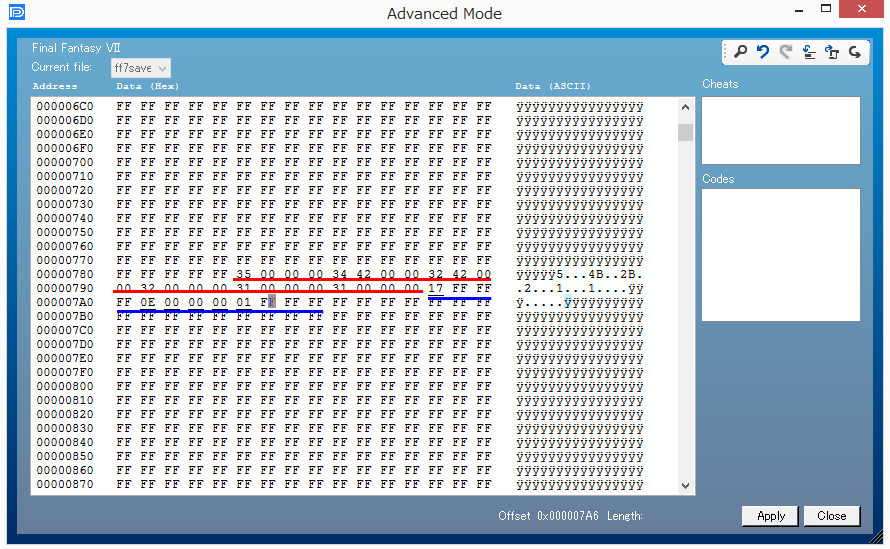Viewport: 890px width, 549px height.
Task: Select the 35 byte in row 00000780
Action: click(x=244, y=274)
